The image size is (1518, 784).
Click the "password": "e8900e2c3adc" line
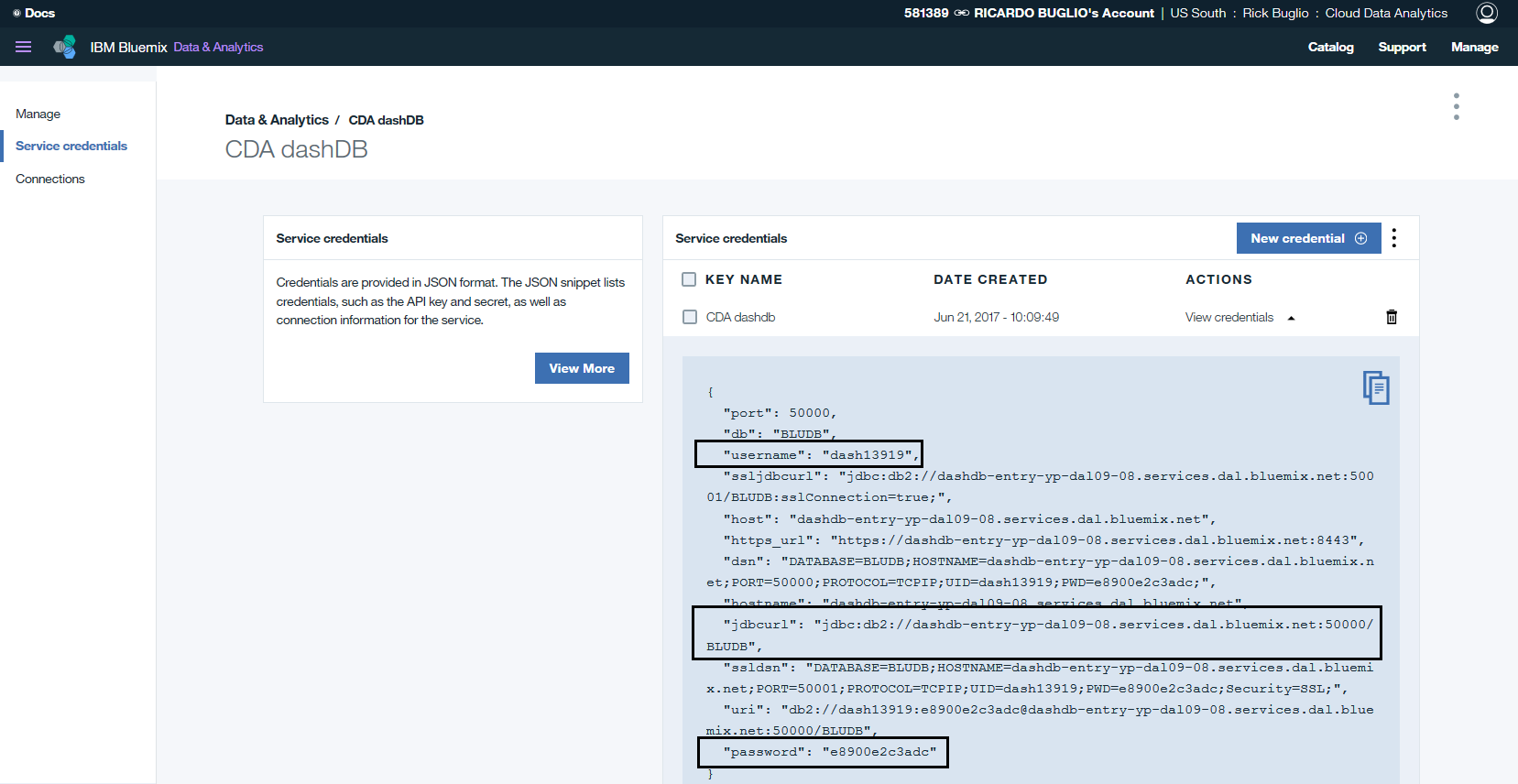click(x=830, y=752)
